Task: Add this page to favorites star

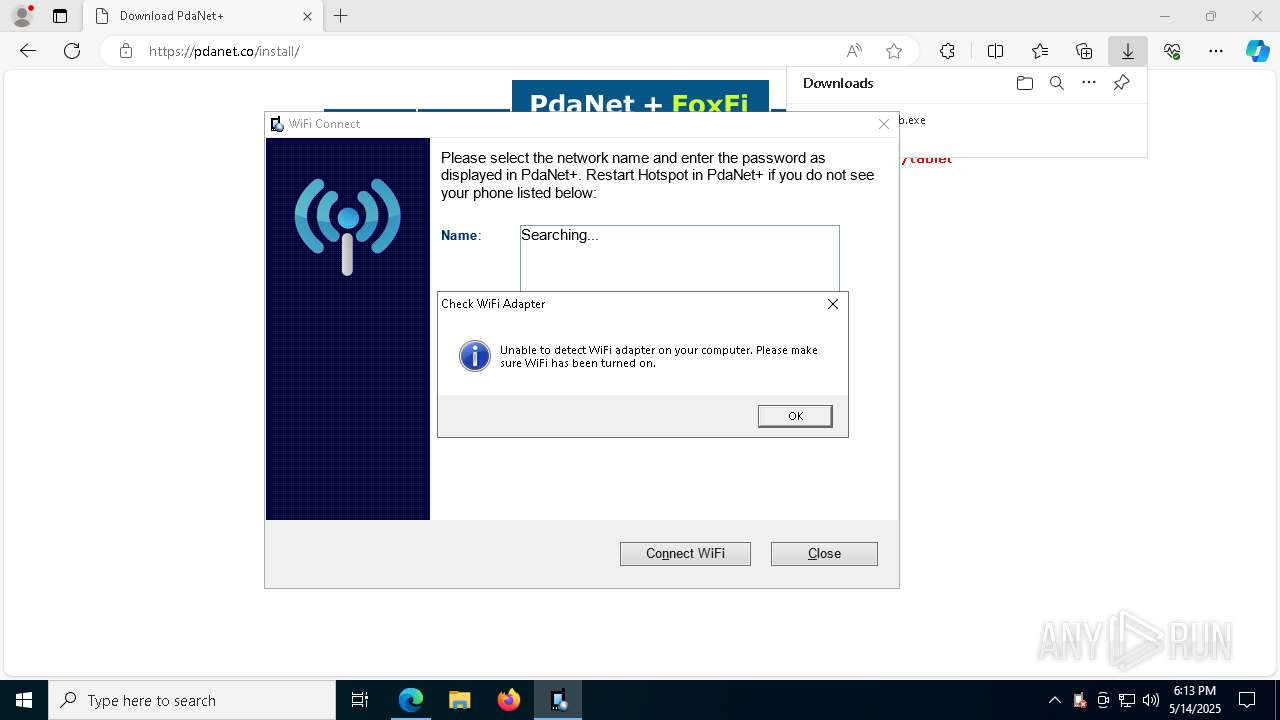Action: tap(894, 51)
